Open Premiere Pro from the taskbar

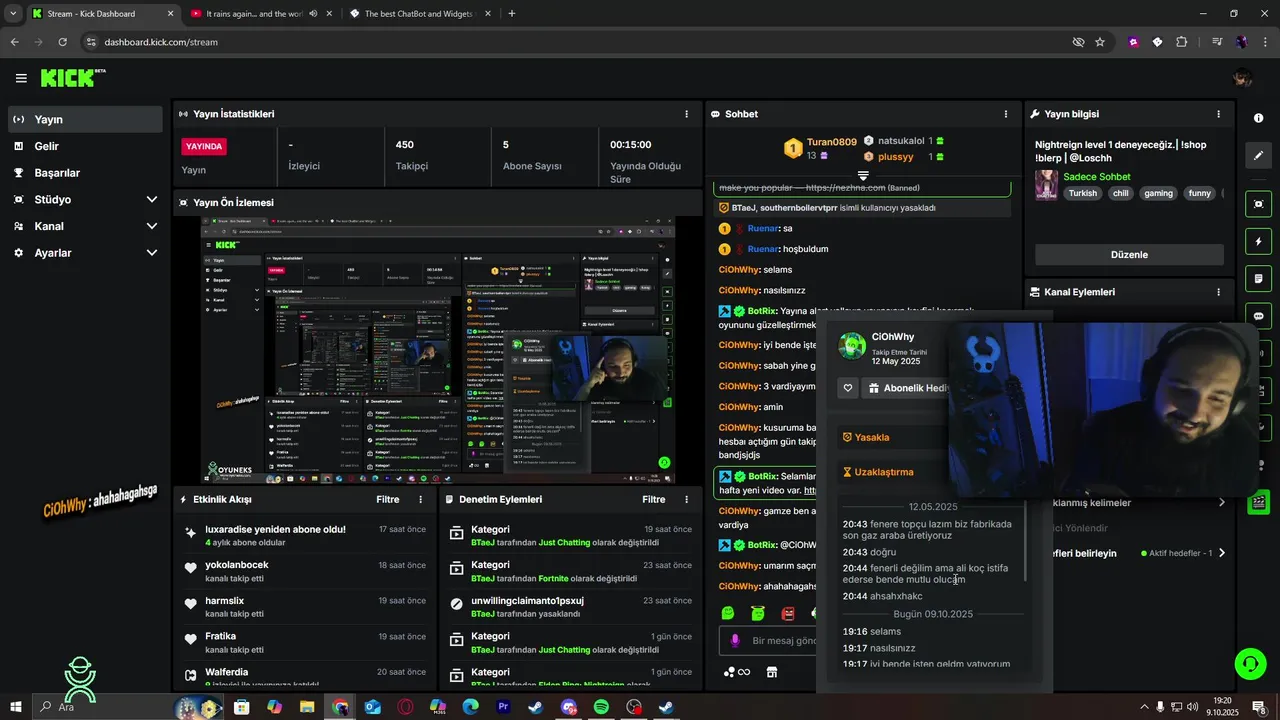tap(503, 707)
